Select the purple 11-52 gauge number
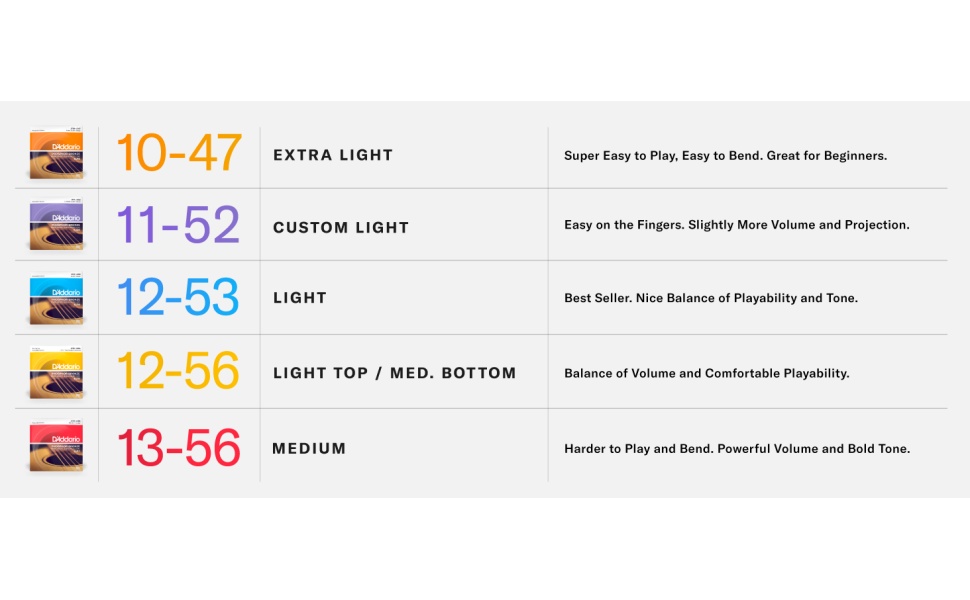The image size is (970, 600). (x=179, y=226)
